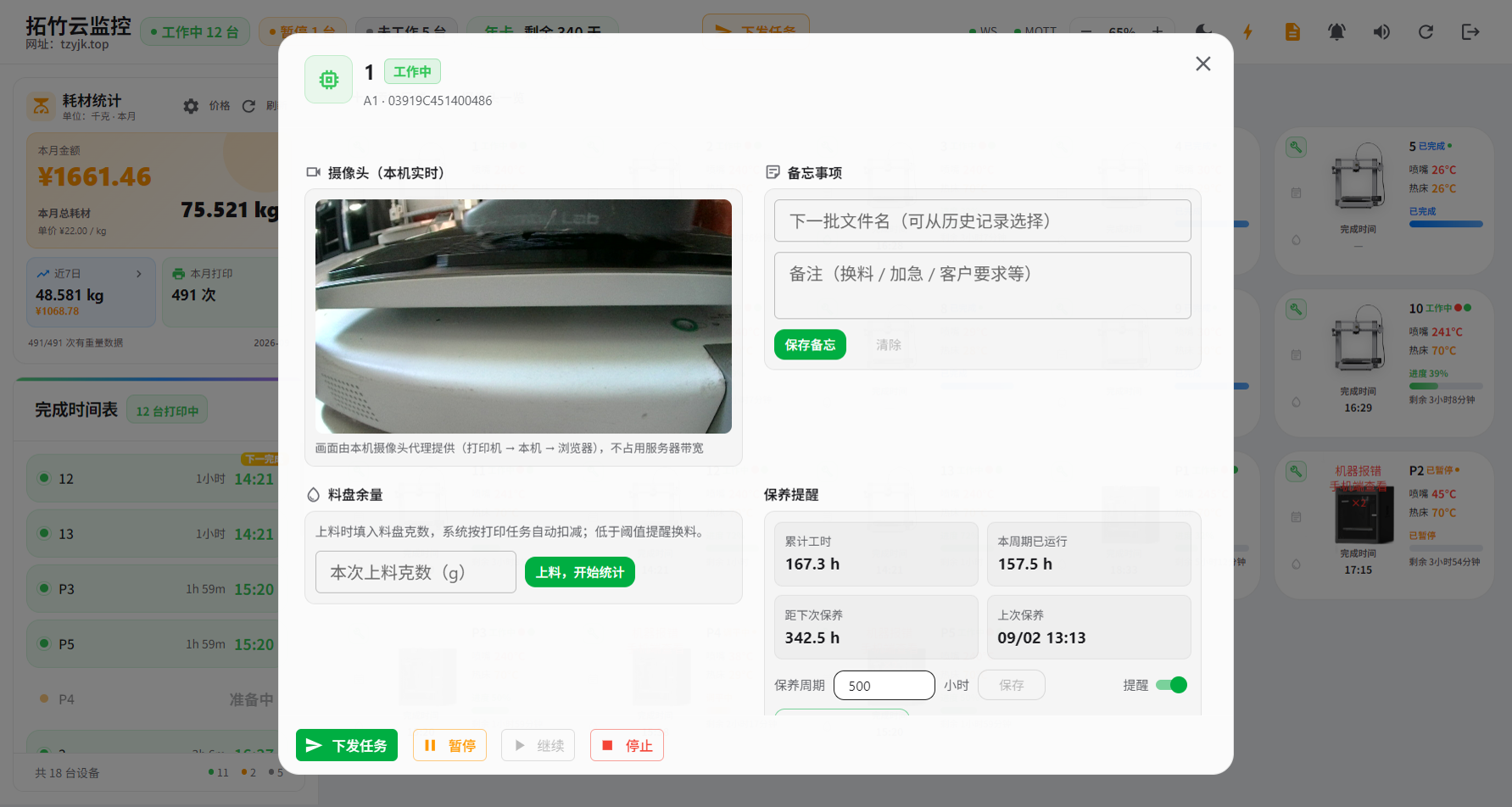Toggle the maintenance reminder switch

click(1171, 685)
